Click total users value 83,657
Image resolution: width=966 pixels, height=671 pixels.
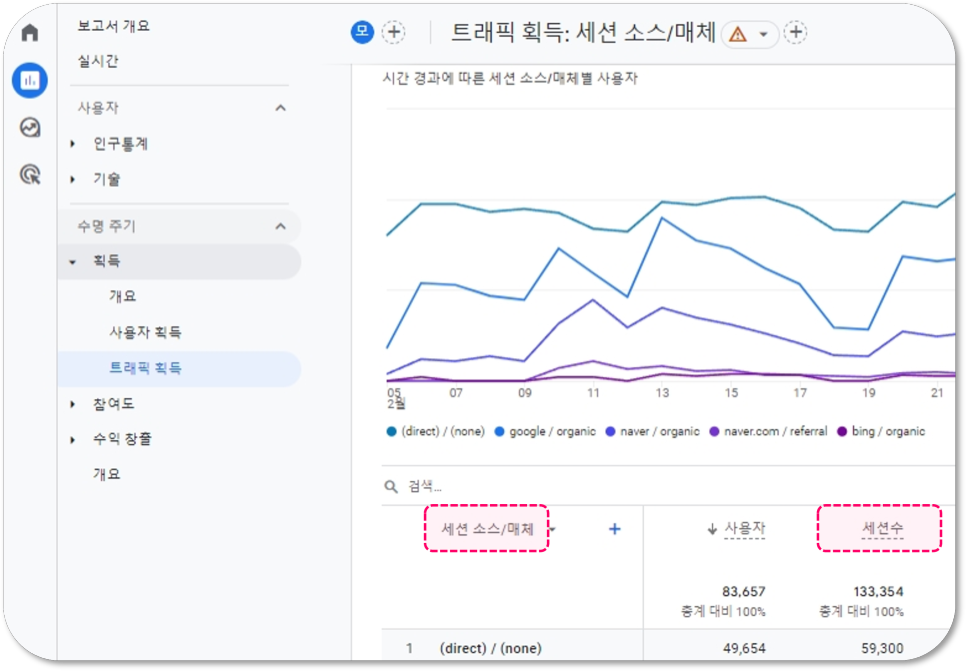point(744,592)
